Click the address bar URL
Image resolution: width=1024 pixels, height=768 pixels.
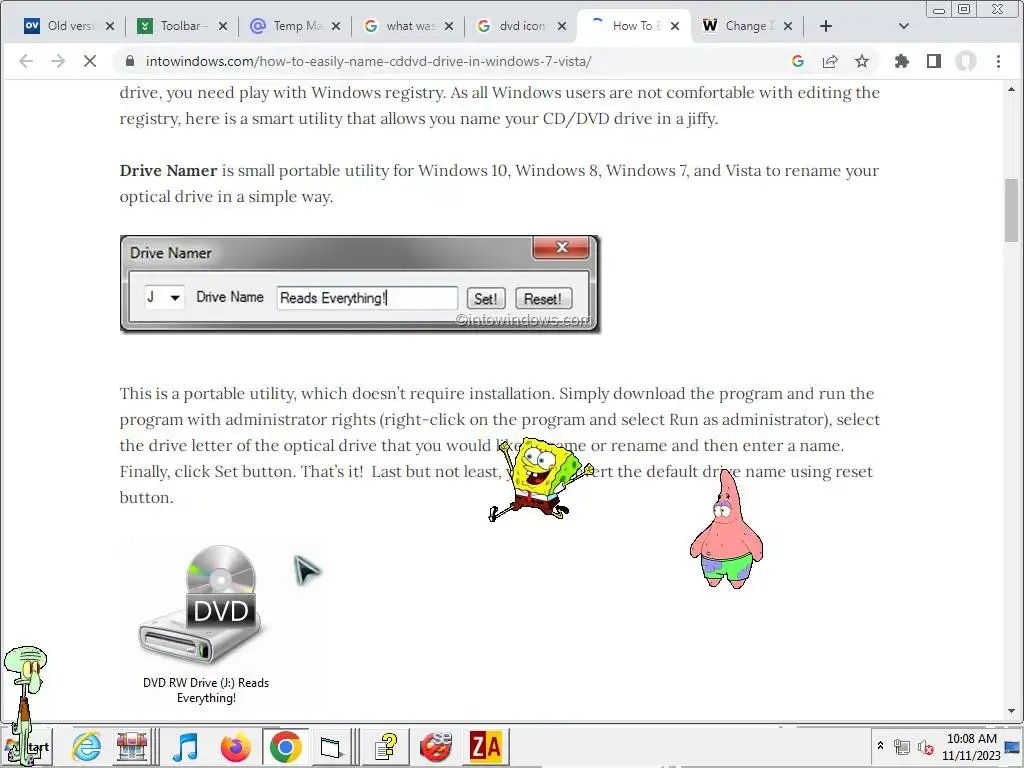[x=368, y=61]
